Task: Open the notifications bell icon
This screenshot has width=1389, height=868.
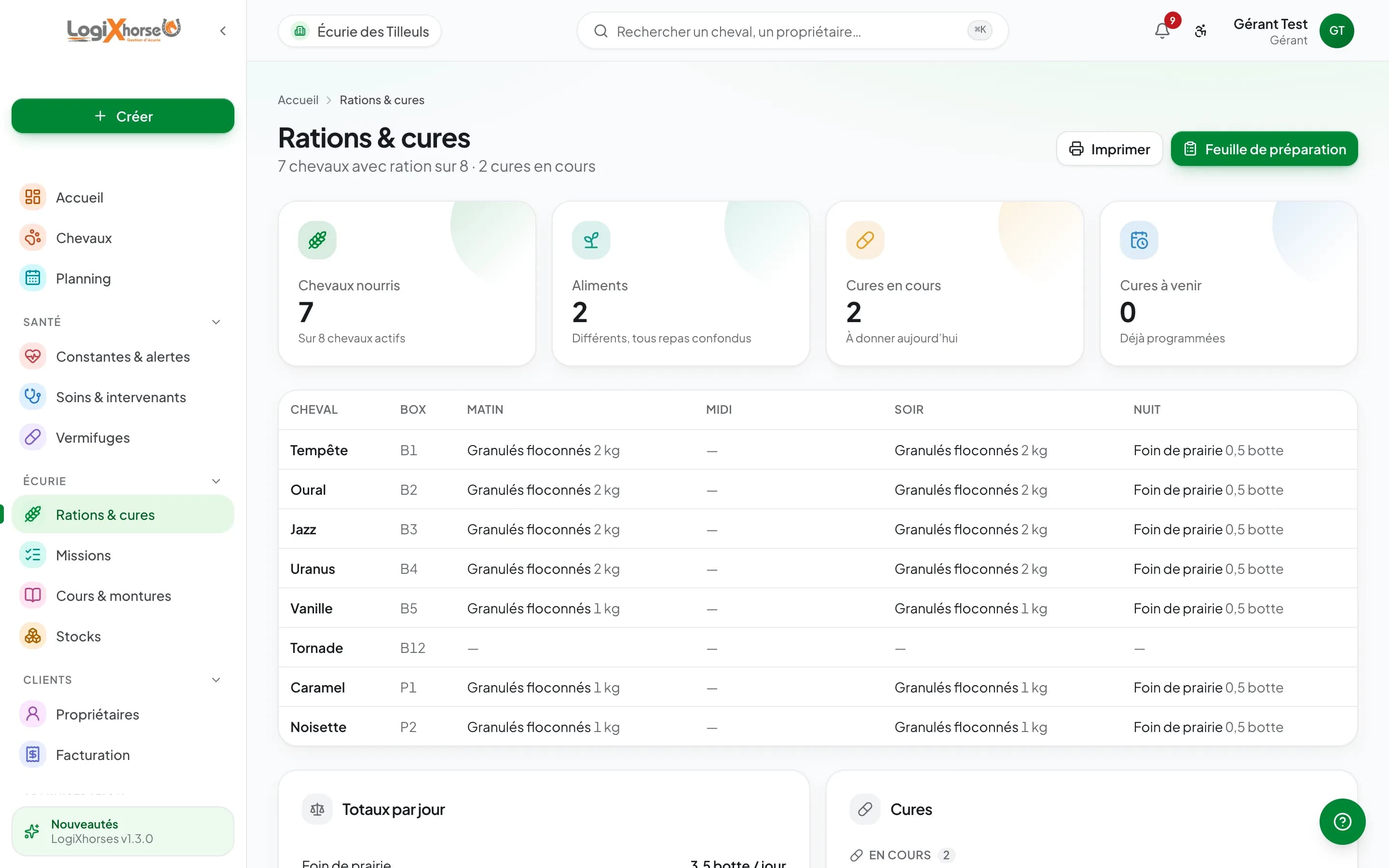Action: [1162, 31]
